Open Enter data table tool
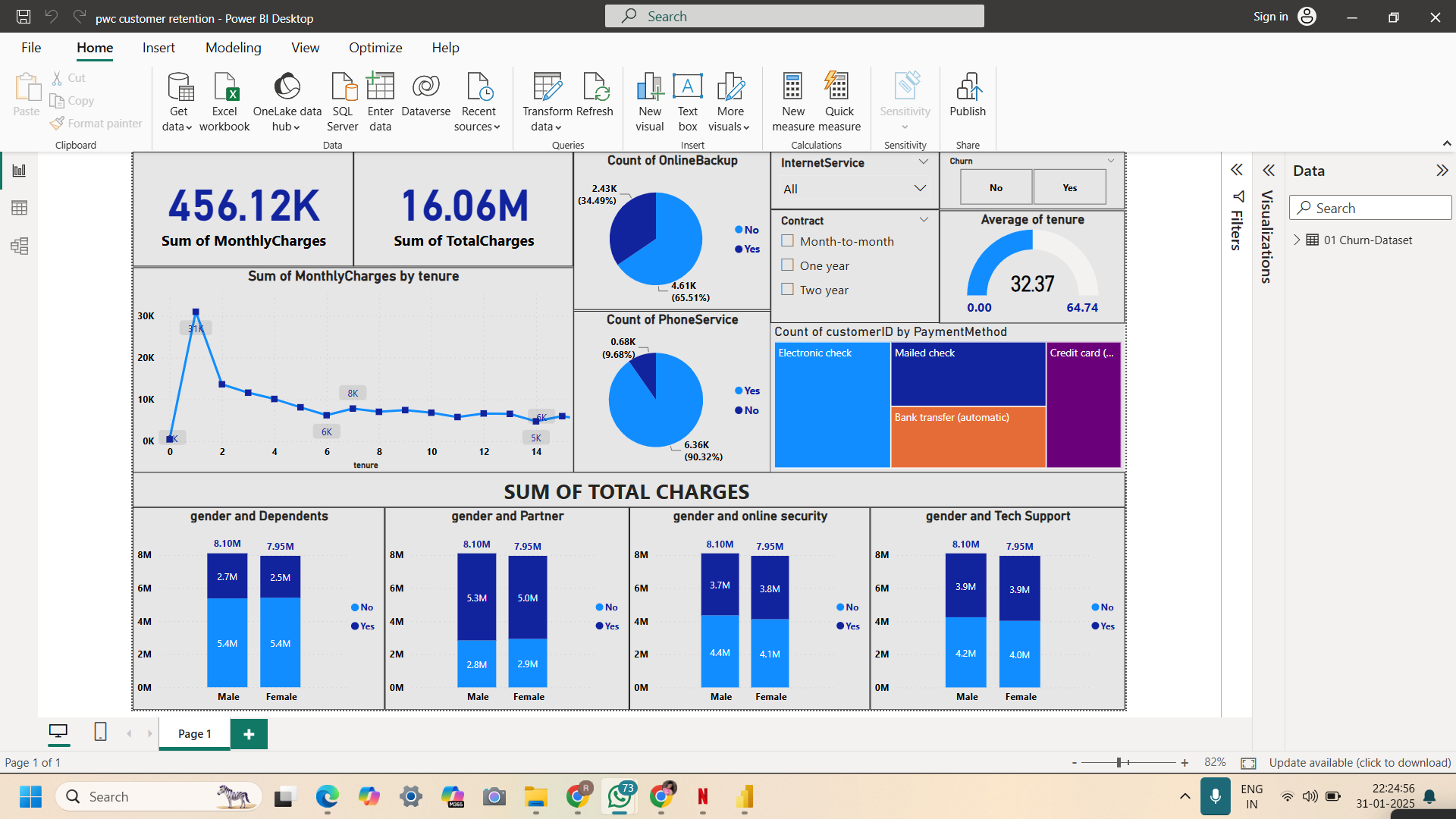1456x819 pixels. pos(380,102)
